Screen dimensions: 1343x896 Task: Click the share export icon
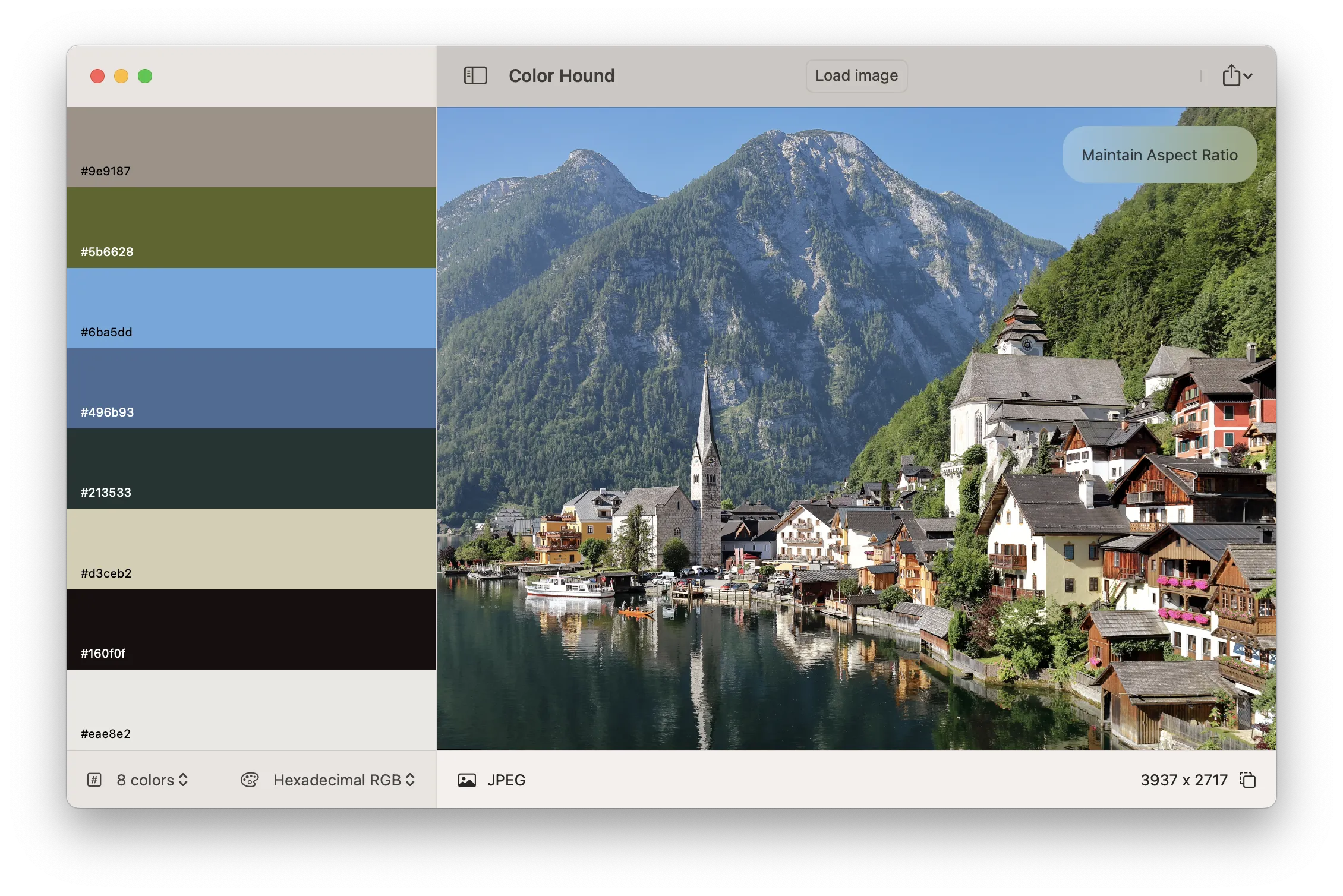(1231, 75)
